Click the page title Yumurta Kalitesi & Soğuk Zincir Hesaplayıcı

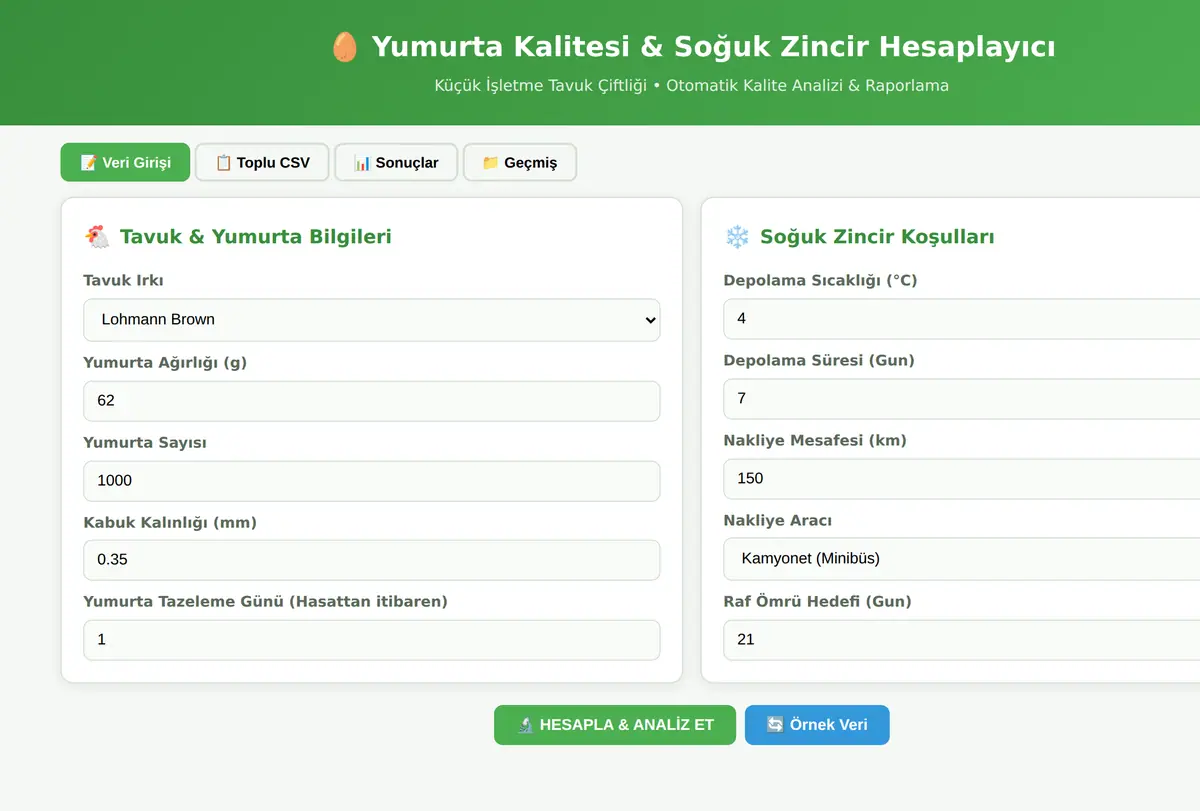click(713, 47)
